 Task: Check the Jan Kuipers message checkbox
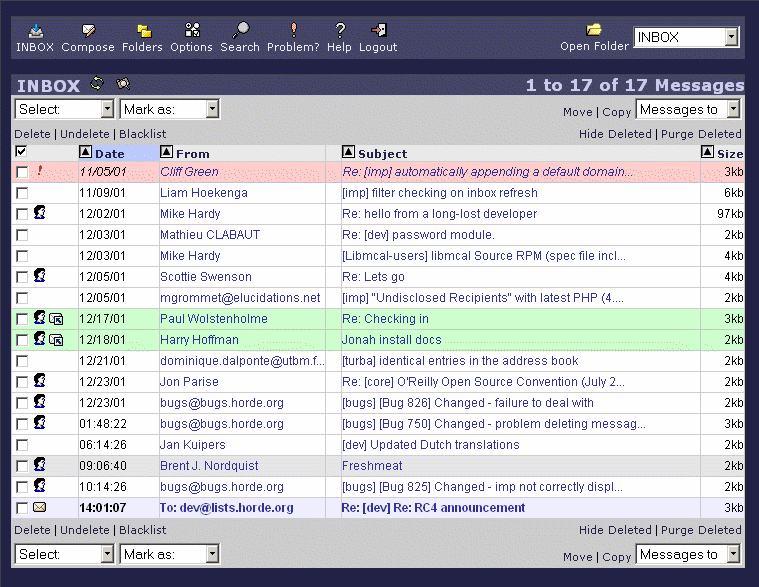22,445
